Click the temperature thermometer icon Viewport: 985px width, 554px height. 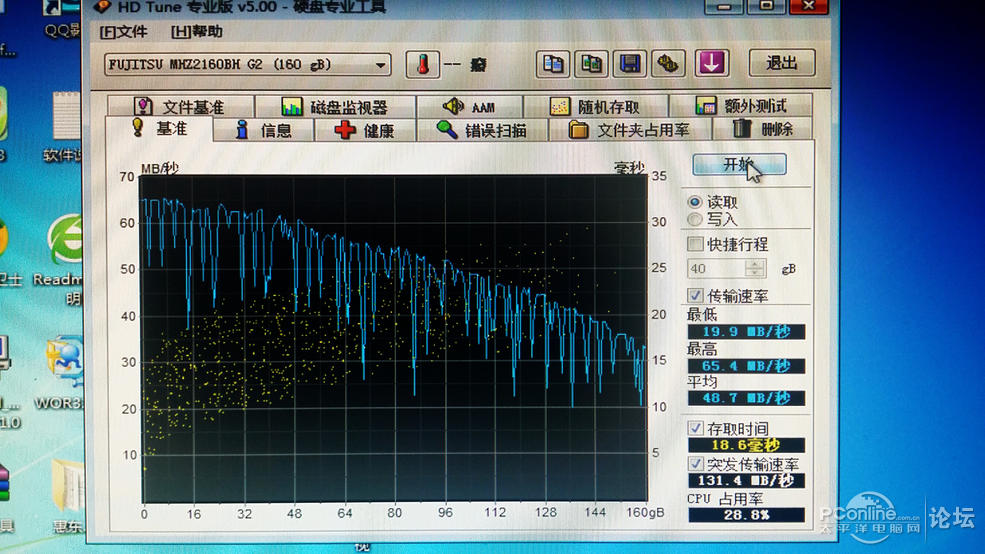click(x=422, y=64)
